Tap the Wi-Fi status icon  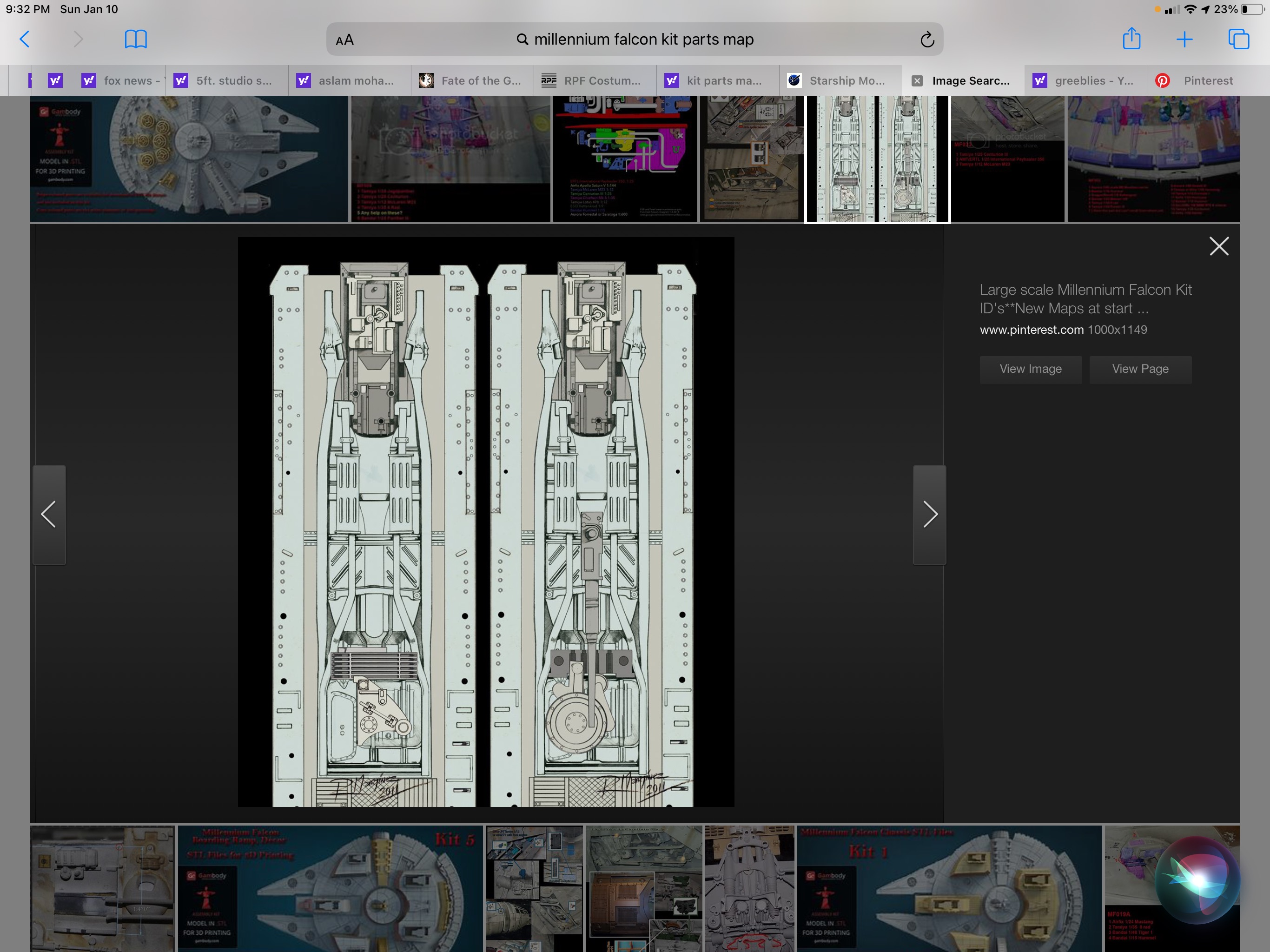coord(1190,9)
